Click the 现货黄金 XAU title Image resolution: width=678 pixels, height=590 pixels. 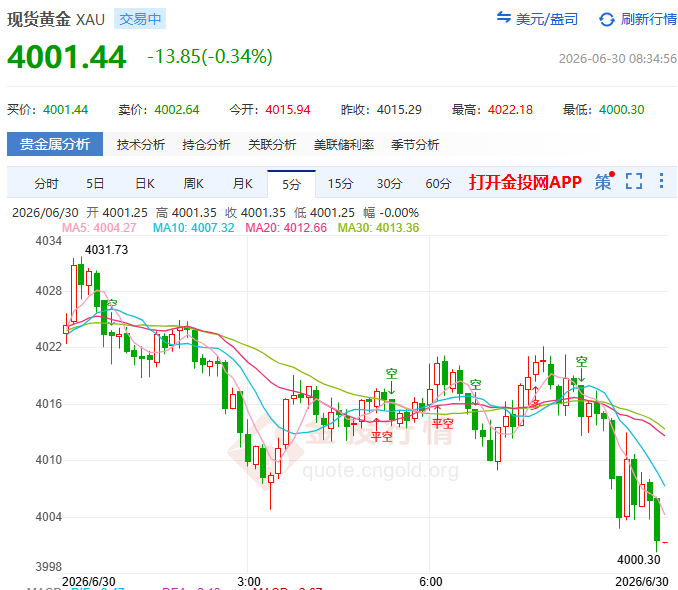(x=56, y=19)
